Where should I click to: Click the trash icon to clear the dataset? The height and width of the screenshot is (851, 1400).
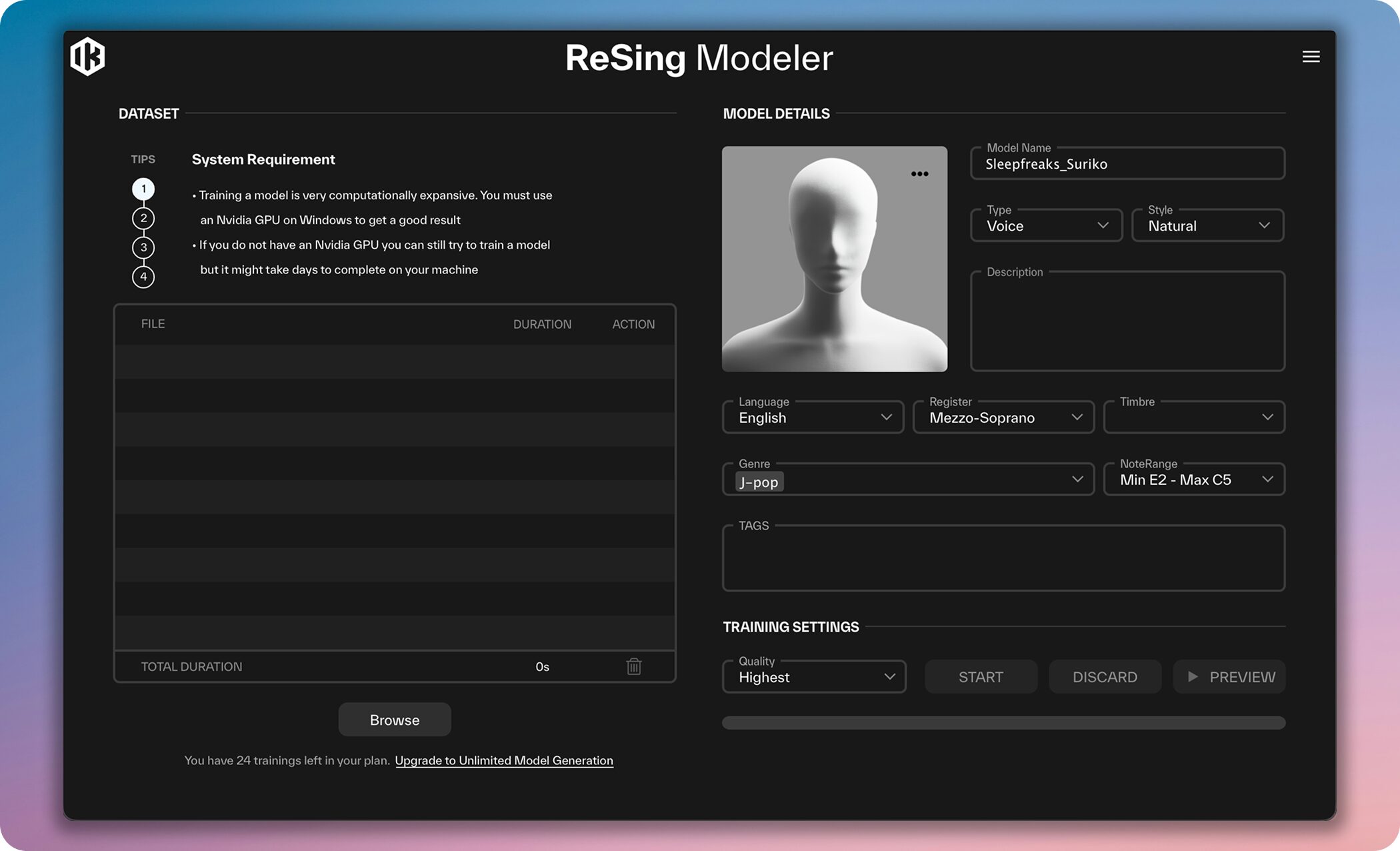point(633,666)
